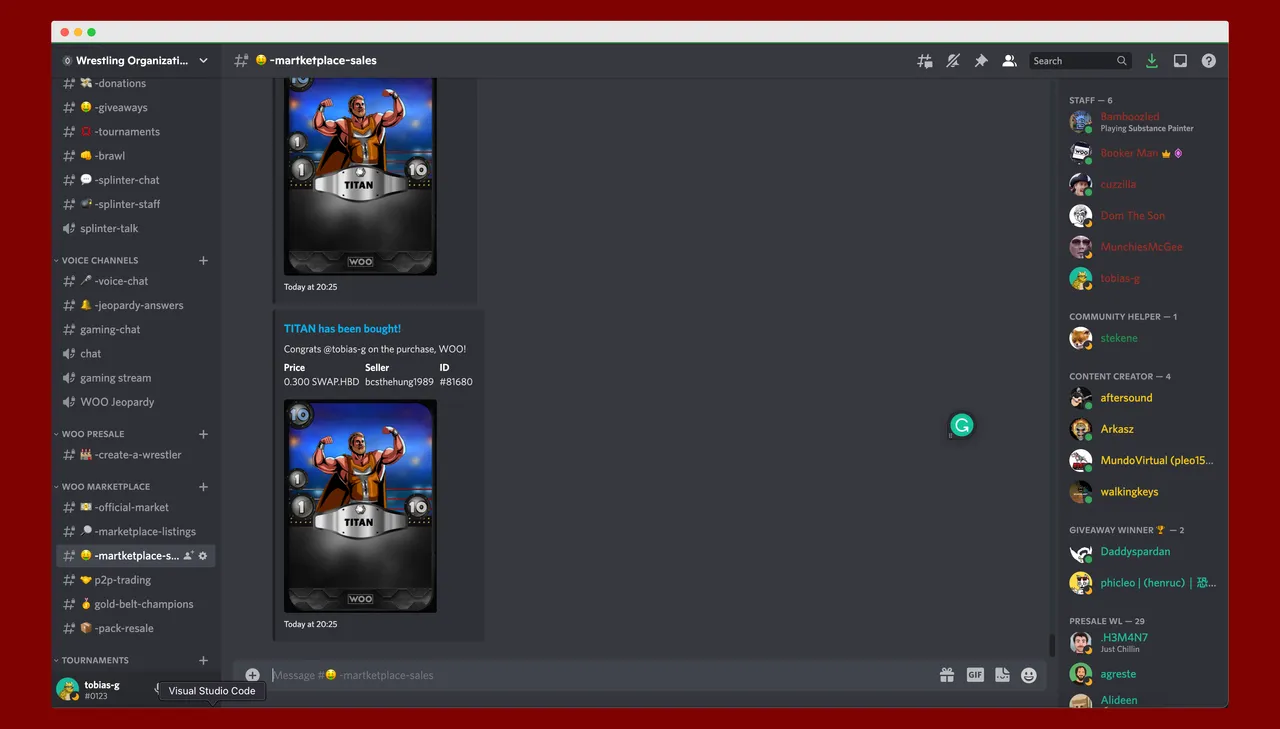
Task: Toggle the notification bell mute icon
Action: (953, 61)
